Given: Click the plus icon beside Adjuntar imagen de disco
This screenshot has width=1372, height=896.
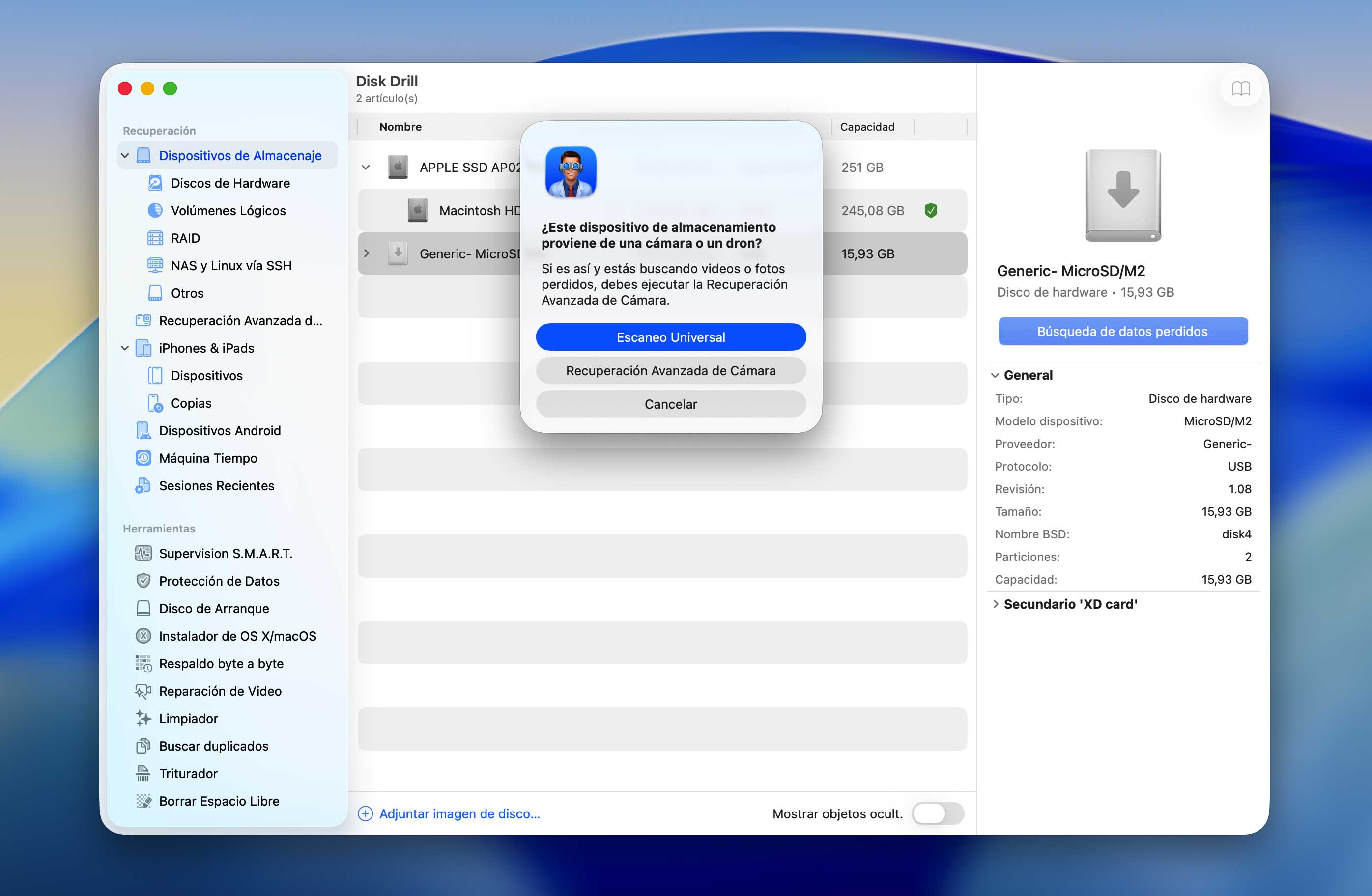Looking at the screenshot, I should [366, 813].
